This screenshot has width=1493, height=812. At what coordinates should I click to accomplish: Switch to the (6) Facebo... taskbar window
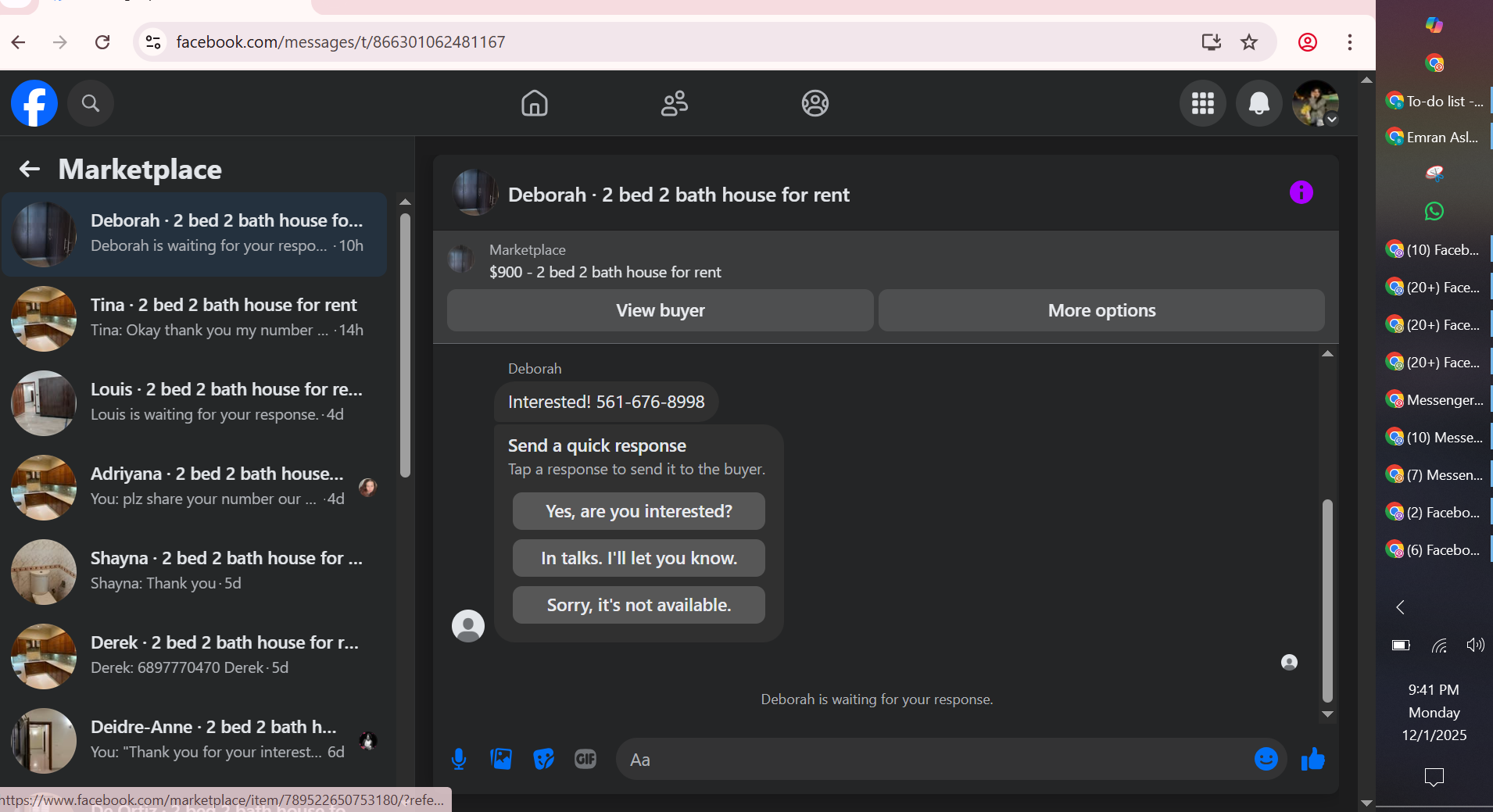click(x=1436, y=549)
